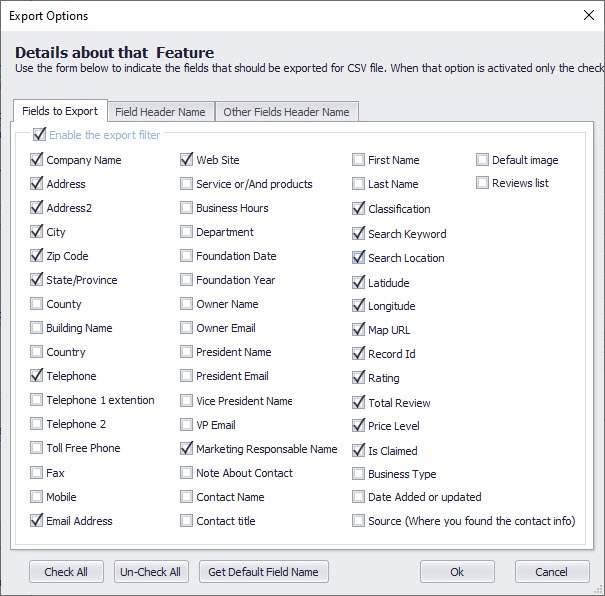
Task: Enable the Default image checkbox
Action: (x=482, y=159)
